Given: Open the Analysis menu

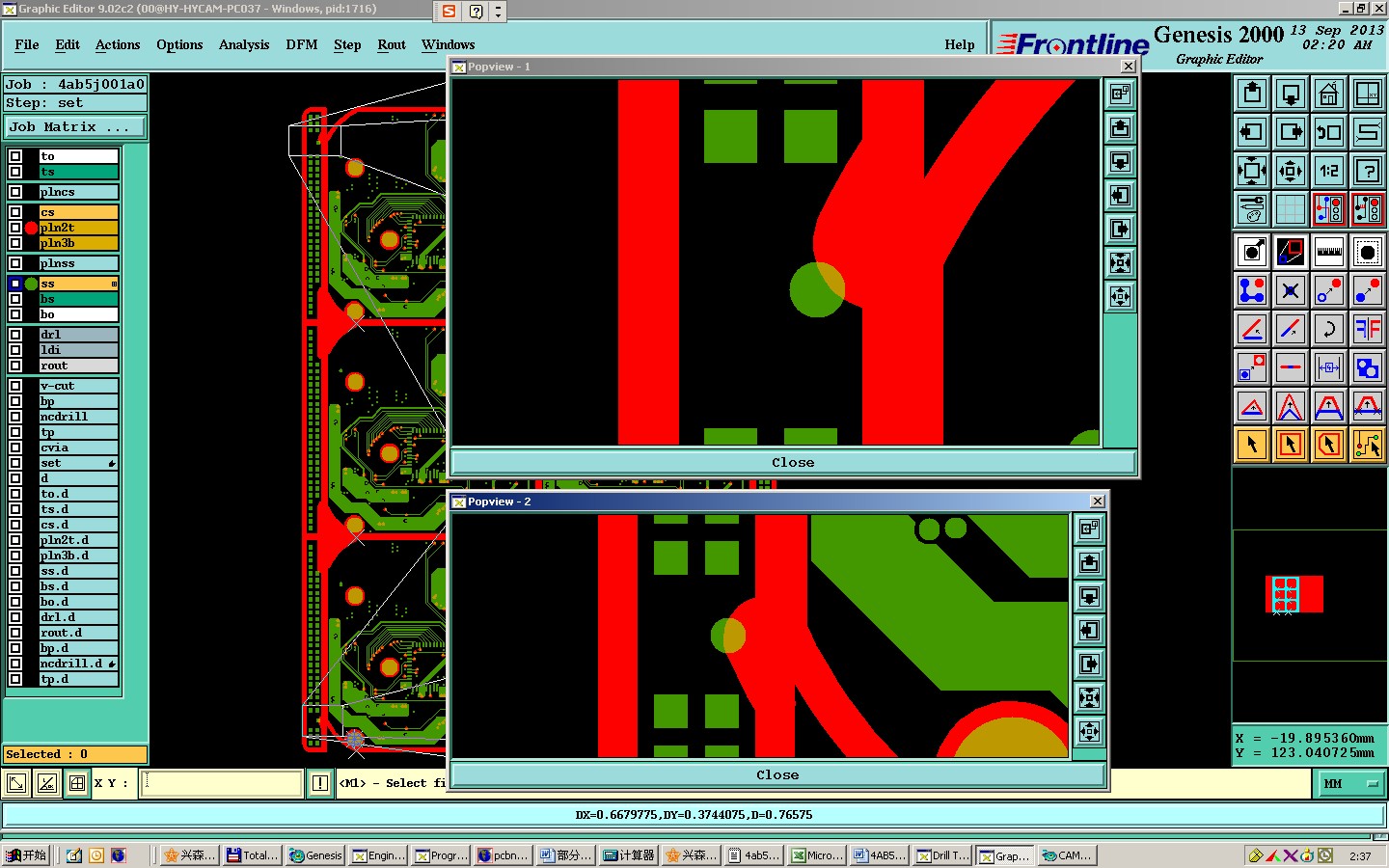Looking at the screenshot, I should (244, 44).
